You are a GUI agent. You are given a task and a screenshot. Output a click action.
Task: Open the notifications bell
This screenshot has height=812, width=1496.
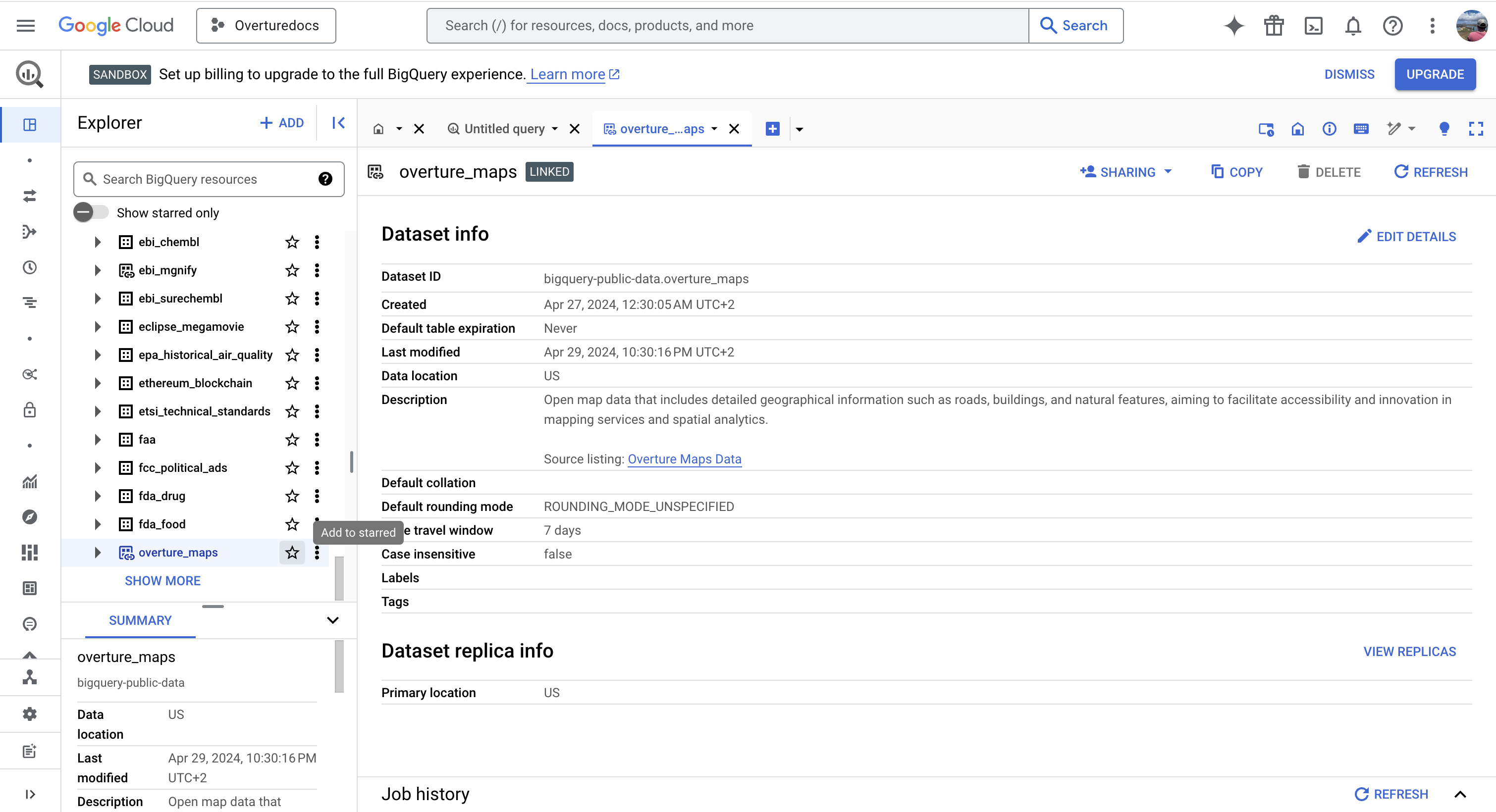coord(1352,26)
